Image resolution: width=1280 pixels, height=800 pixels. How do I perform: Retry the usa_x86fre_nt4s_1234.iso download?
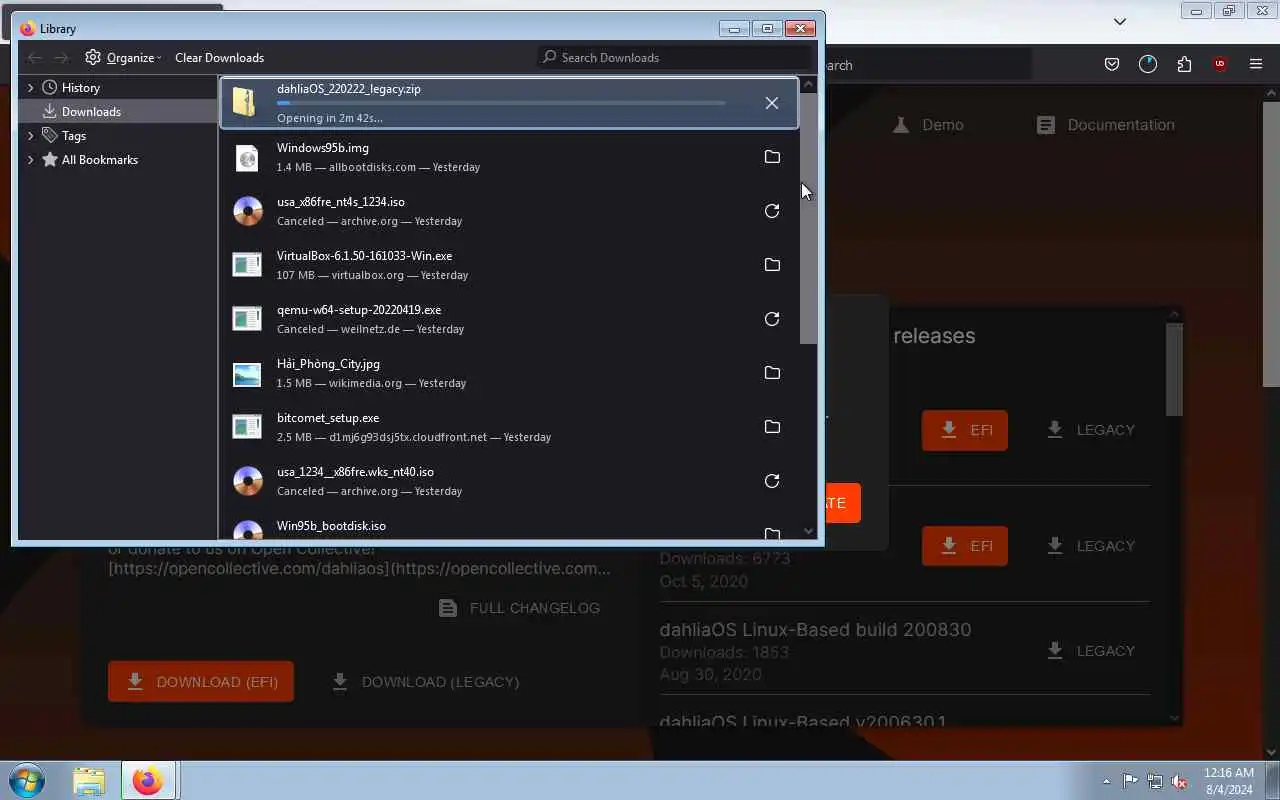[772, 211]
